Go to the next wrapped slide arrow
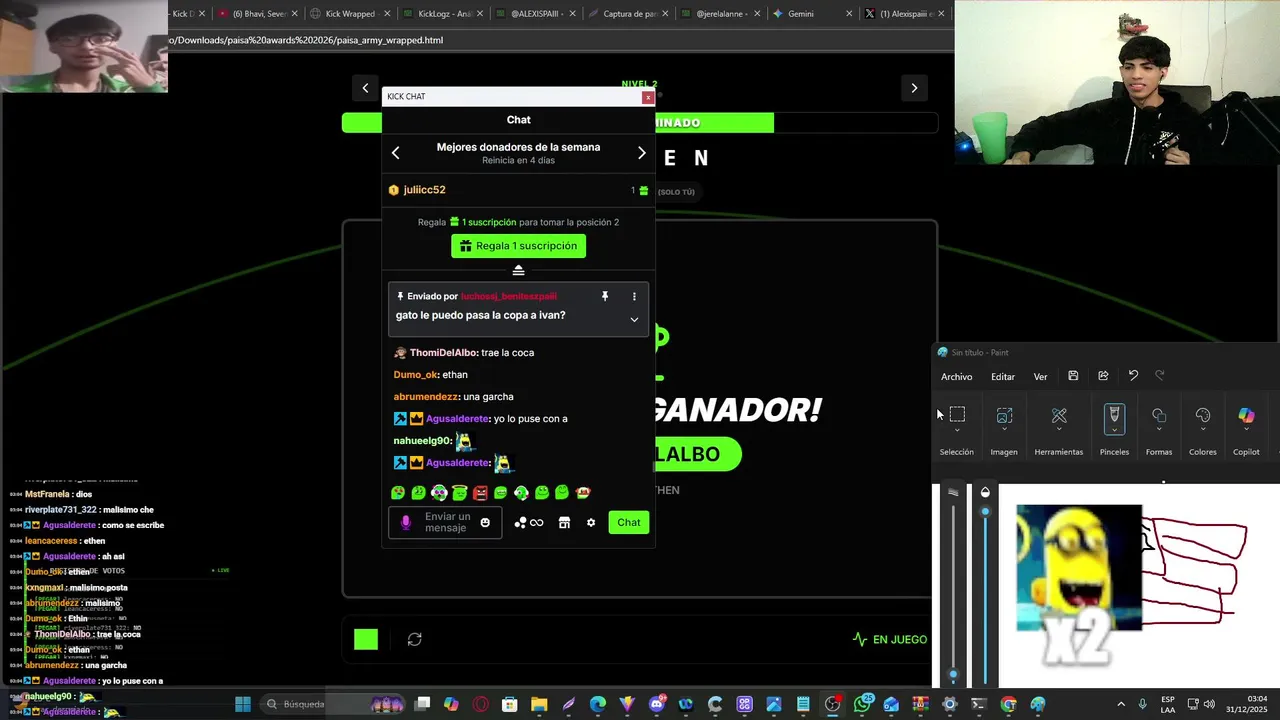 click(x=914, y=88)
